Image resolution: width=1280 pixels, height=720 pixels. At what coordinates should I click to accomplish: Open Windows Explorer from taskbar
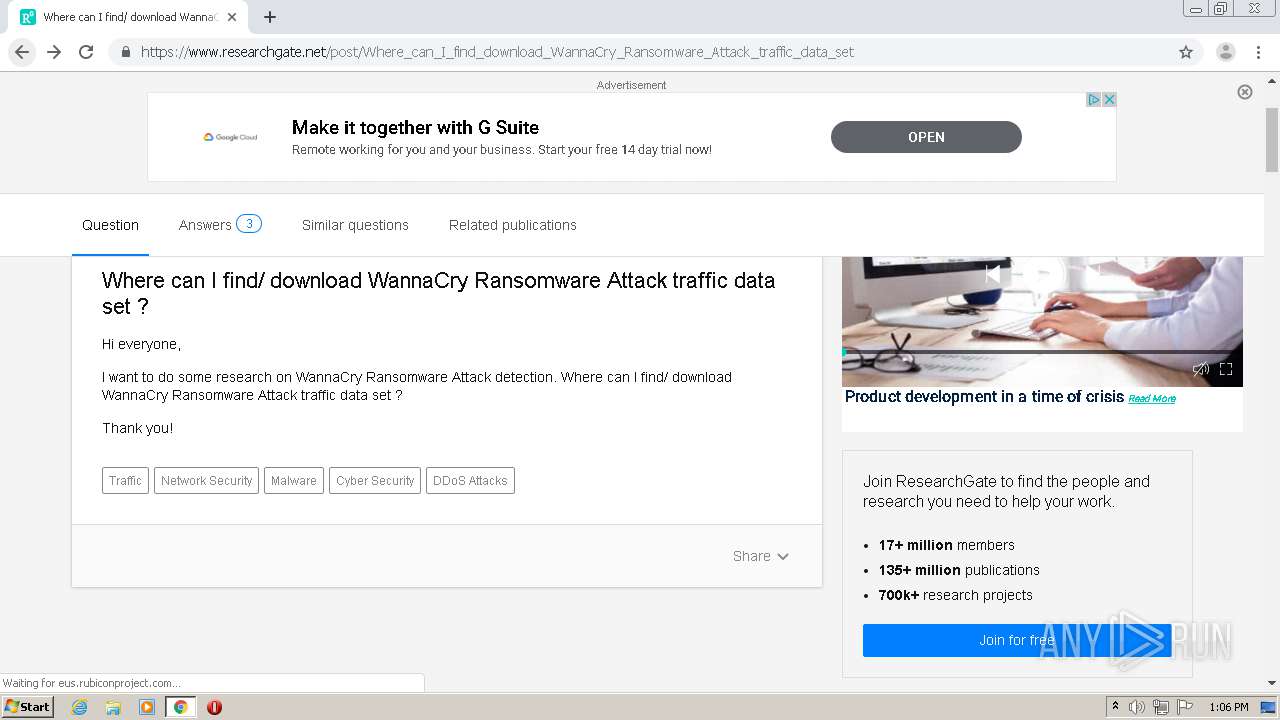click(x=113, y=707)
